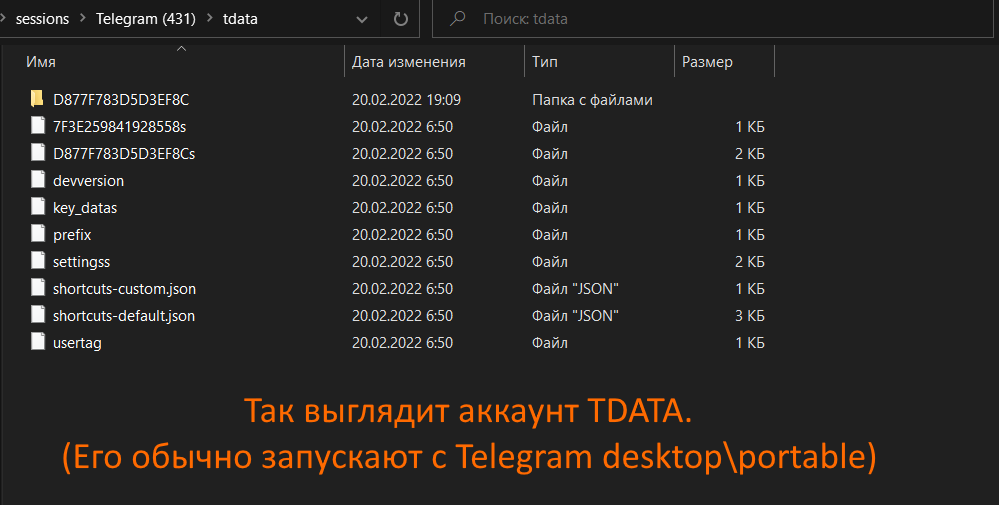
Task: Click the search magnifier icon
Action: (x=457, y=19)
